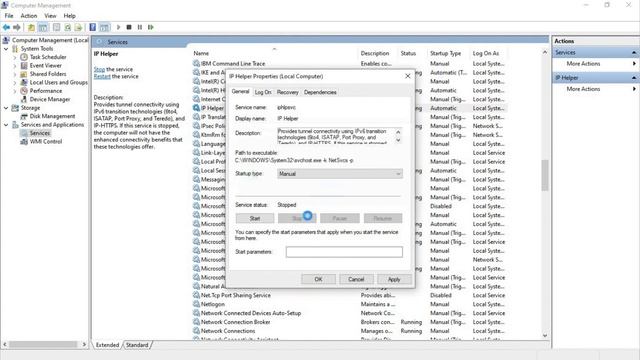This screenshot has width=640, height=360.
Task: Click the blue Help toolbar icon
Action: [x=93, y=27]
